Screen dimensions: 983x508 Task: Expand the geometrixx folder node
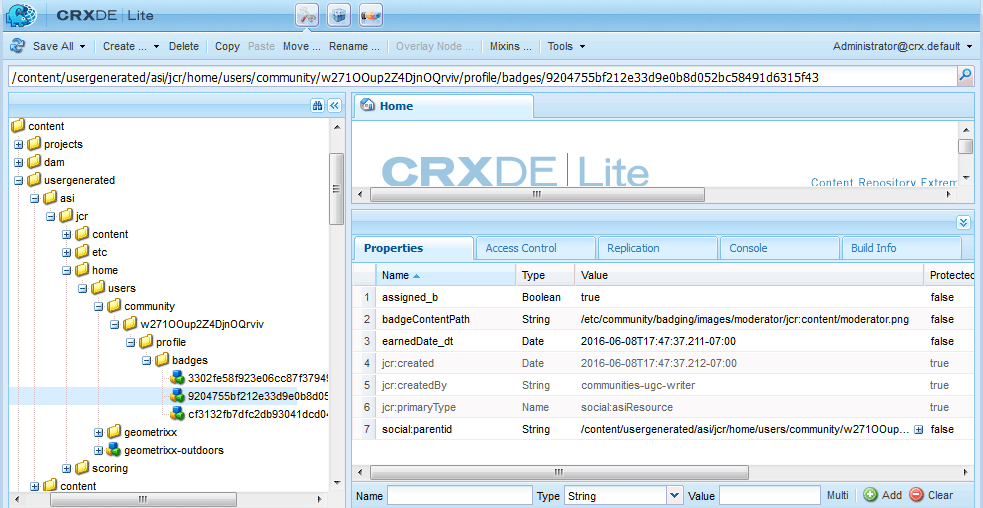pos(99,432)
